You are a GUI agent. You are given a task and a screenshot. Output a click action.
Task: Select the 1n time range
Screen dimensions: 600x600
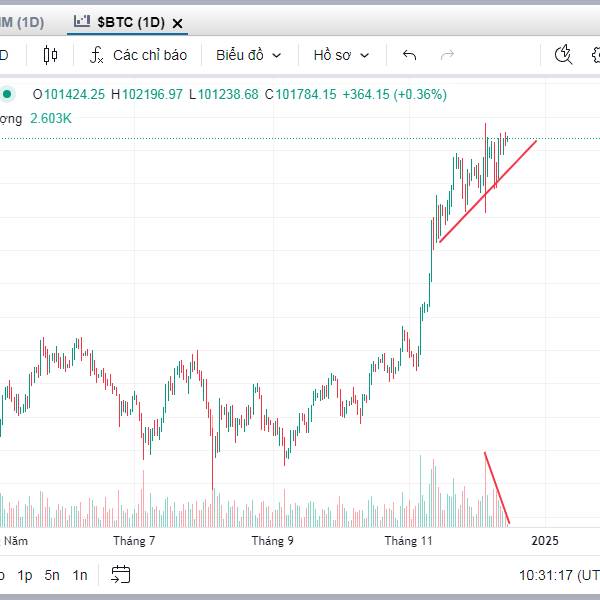[x=80, y=575]
